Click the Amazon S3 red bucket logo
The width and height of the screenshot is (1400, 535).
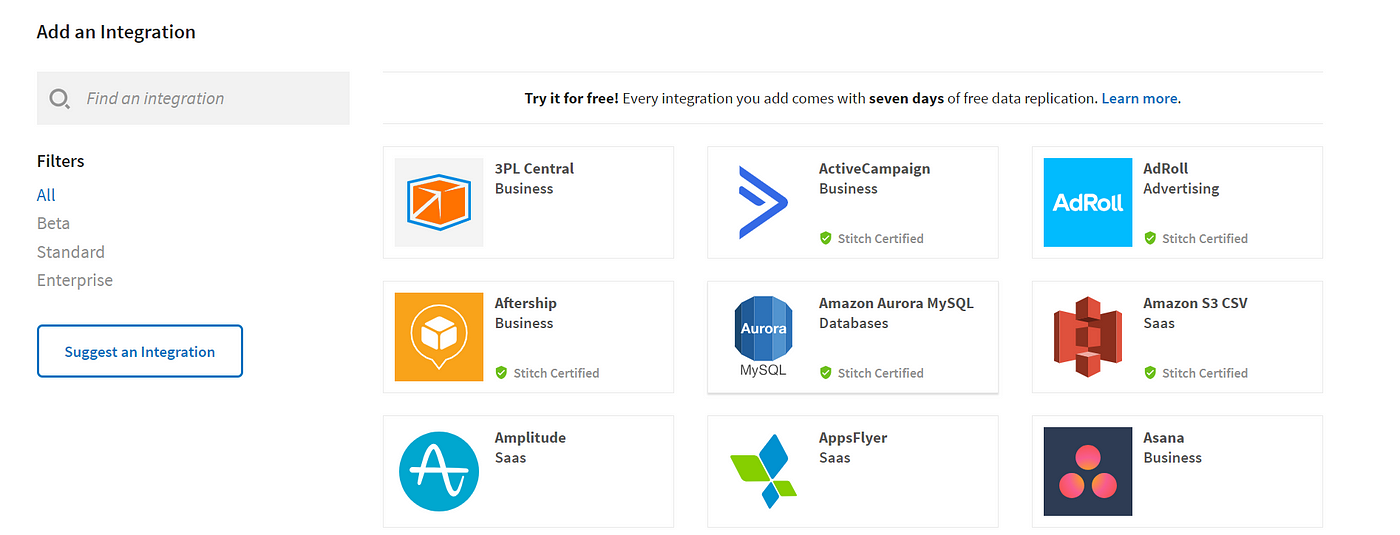1088,337
